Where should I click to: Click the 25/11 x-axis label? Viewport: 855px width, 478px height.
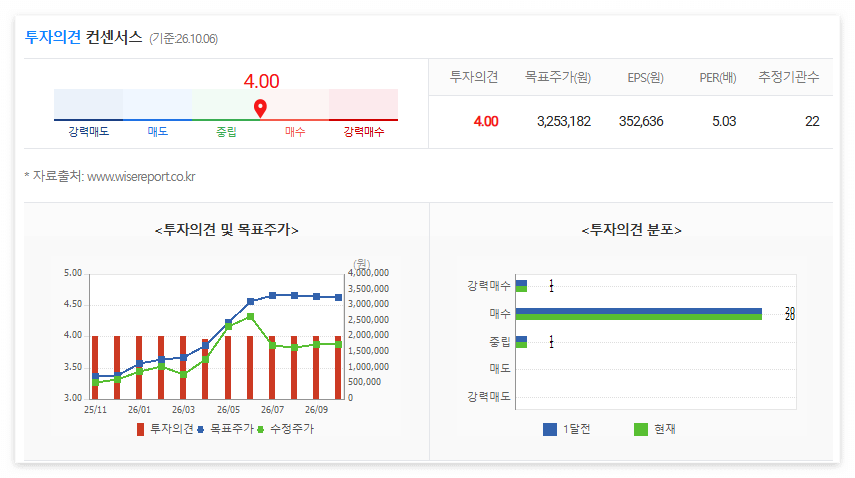[95, 409]
